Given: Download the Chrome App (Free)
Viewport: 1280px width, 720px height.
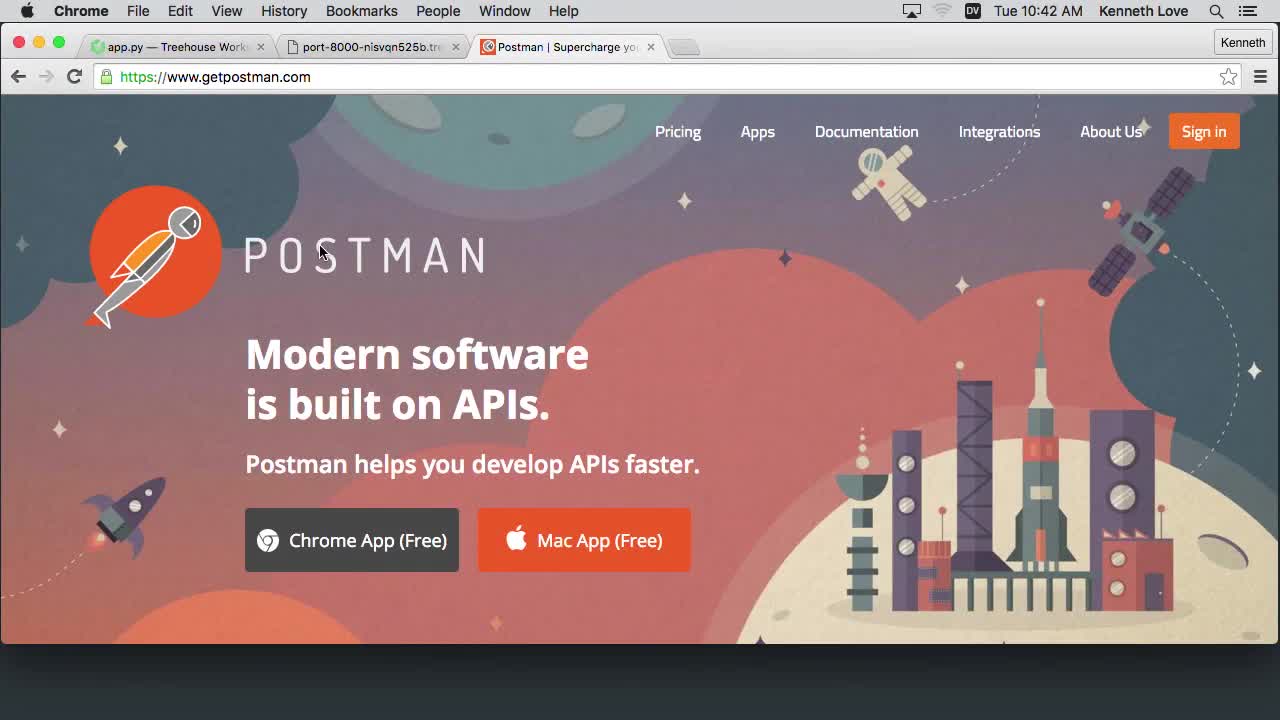Looking at the screenshot, I should tap(352, 540).
